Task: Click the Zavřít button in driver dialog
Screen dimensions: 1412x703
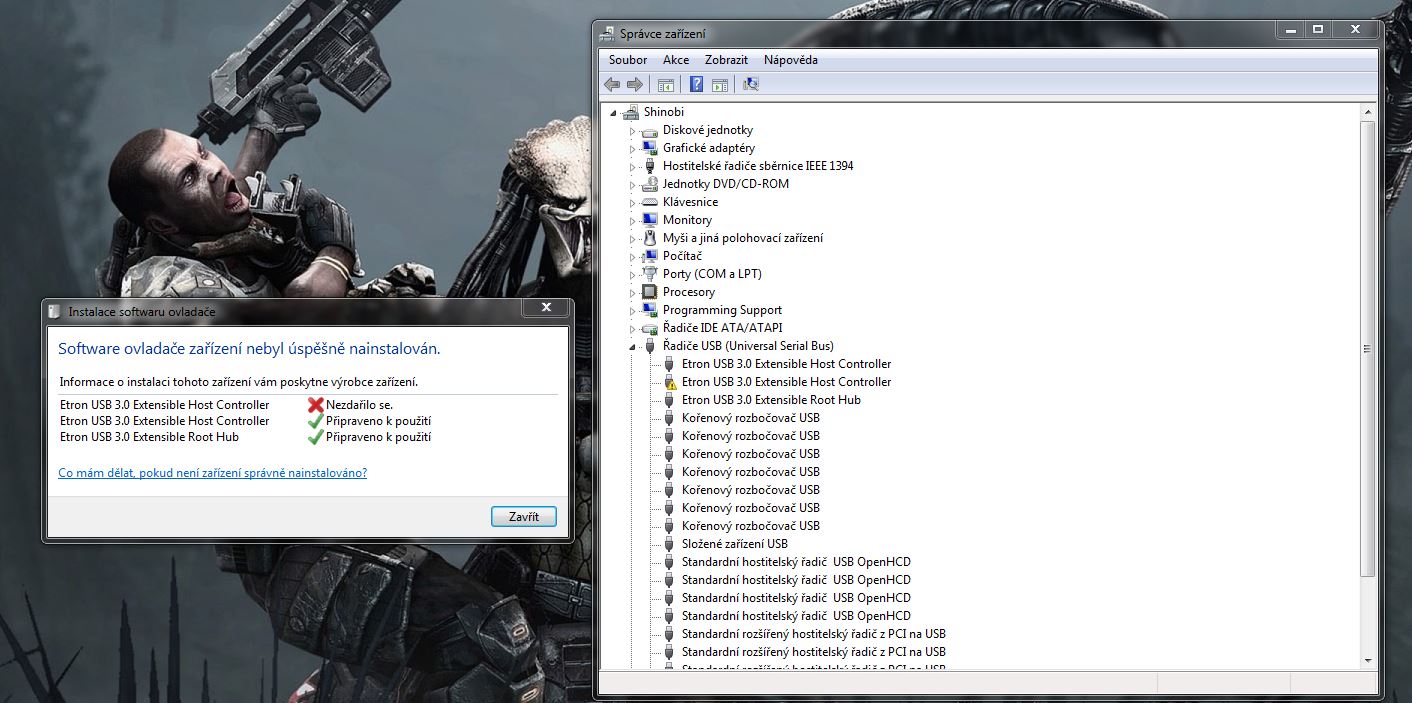Action: pos(524,517)
